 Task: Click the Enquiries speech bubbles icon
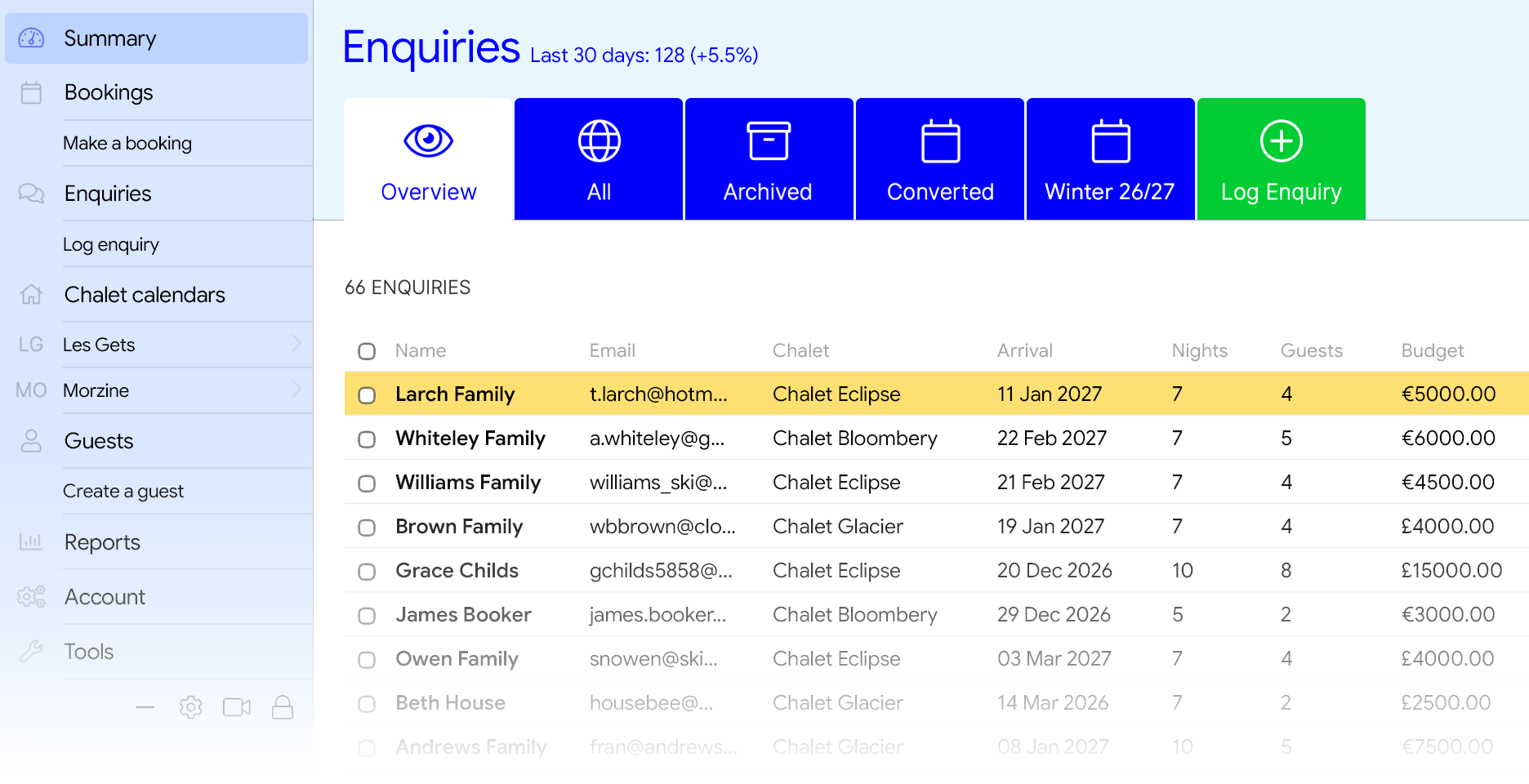point(31,194)
